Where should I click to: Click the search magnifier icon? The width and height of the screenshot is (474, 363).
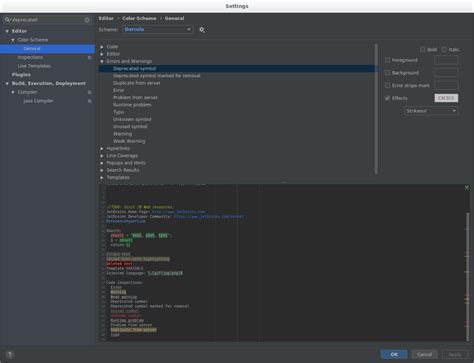click(7, 20)
